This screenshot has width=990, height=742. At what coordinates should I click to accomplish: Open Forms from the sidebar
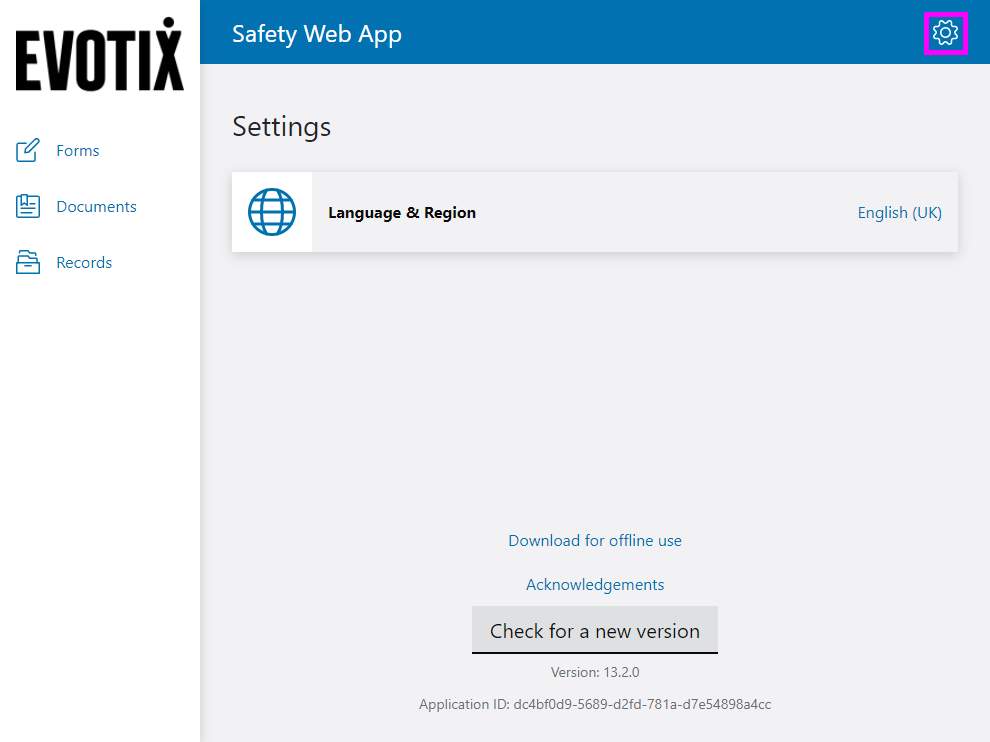tap(78, 151)
